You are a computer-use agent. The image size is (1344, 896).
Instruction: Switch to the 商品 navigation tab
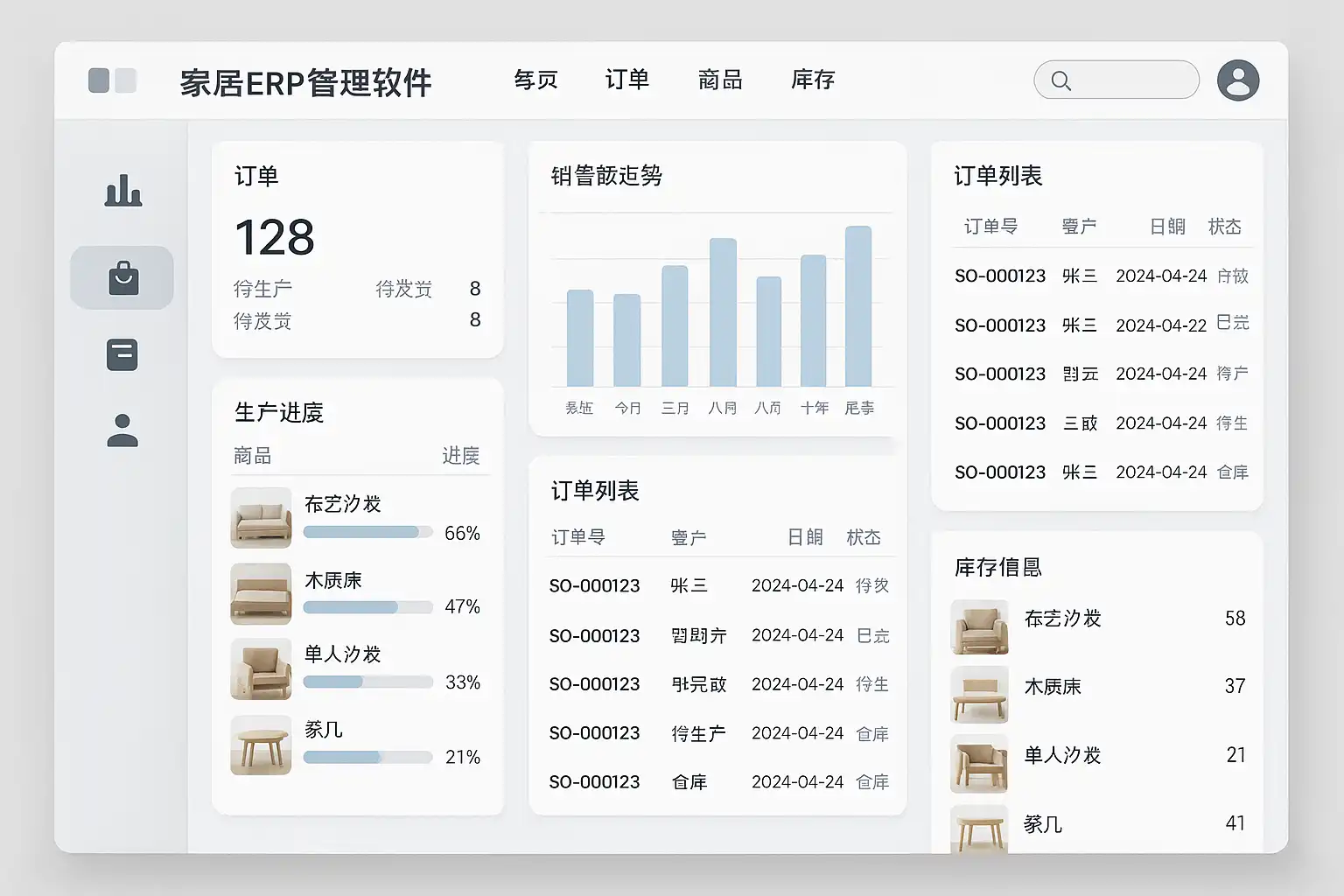pyautogui.click(x=719, y=80)
